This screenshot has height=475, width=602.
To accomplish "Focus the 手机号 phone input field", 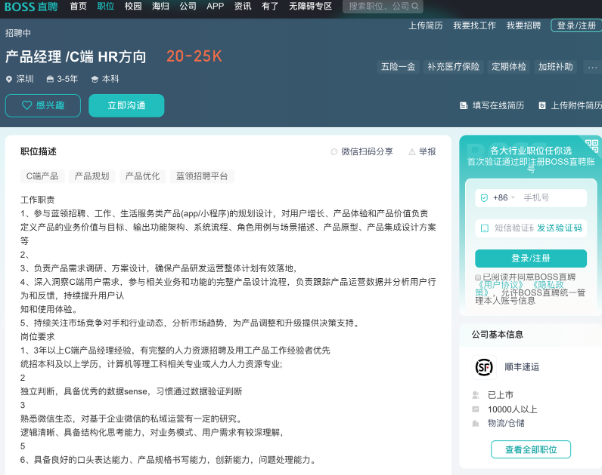I will point(553,198).
